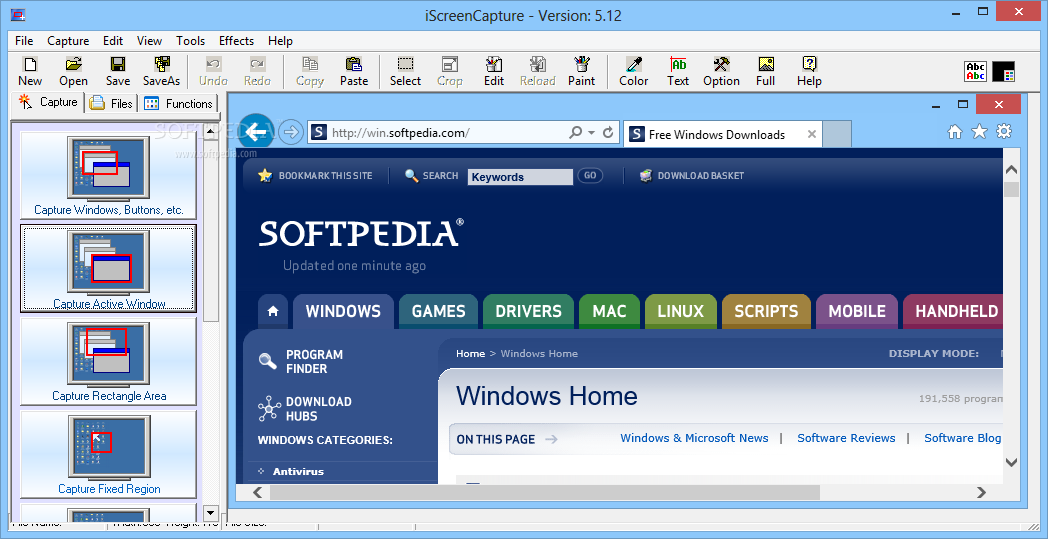Viewport: 1048px width, 539px height.
Task: Click the browser refresh icon
Action: pos(608,132)
